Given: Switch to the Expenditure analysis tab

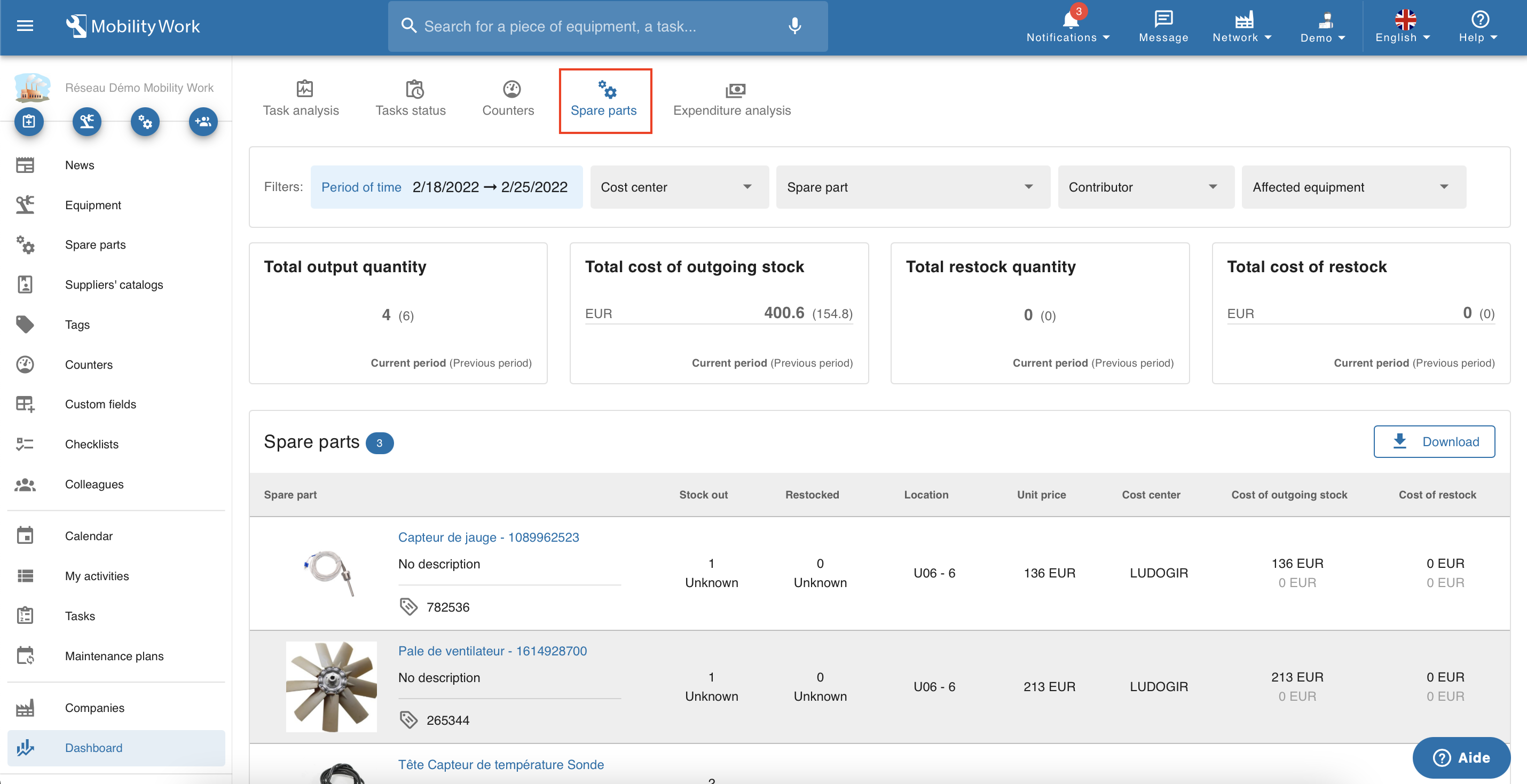Looking at the screenshot, I should tap(731, 99).
